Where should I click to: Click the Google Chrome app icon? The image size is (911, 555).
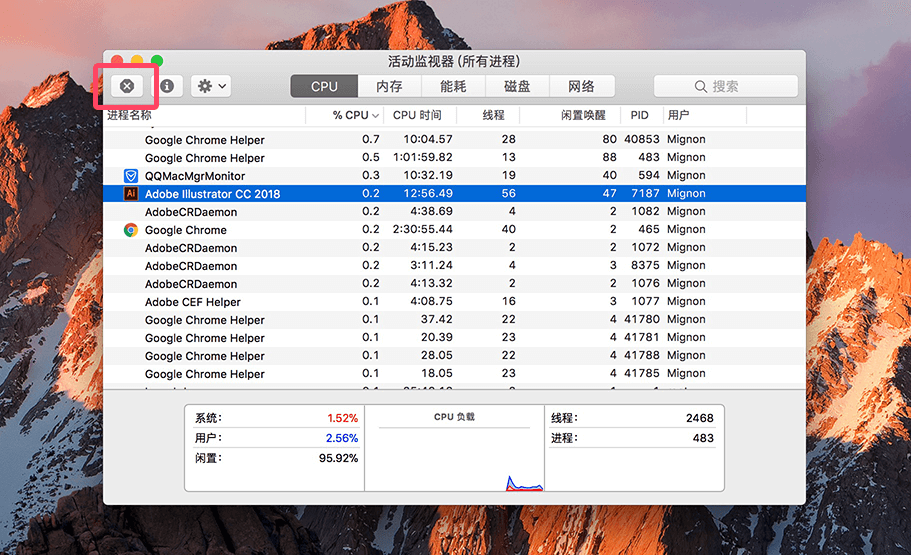tap(131, 230)
